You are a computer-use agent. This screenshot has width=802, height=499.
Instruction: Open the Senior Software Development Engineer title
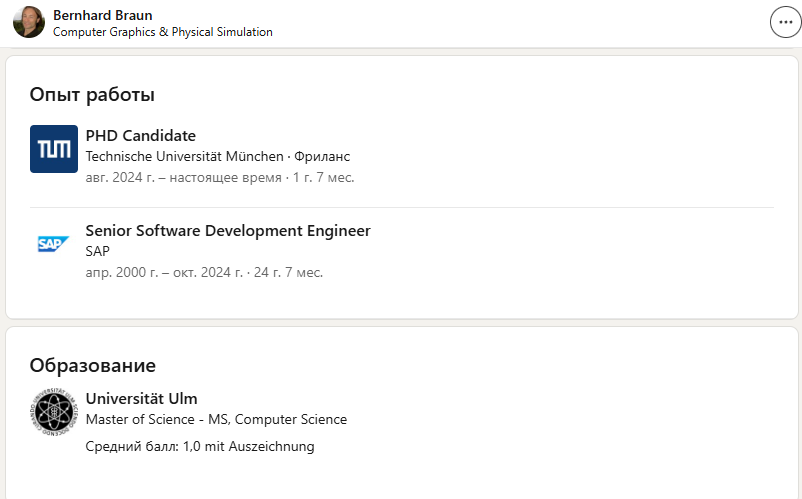pos(228,231)
